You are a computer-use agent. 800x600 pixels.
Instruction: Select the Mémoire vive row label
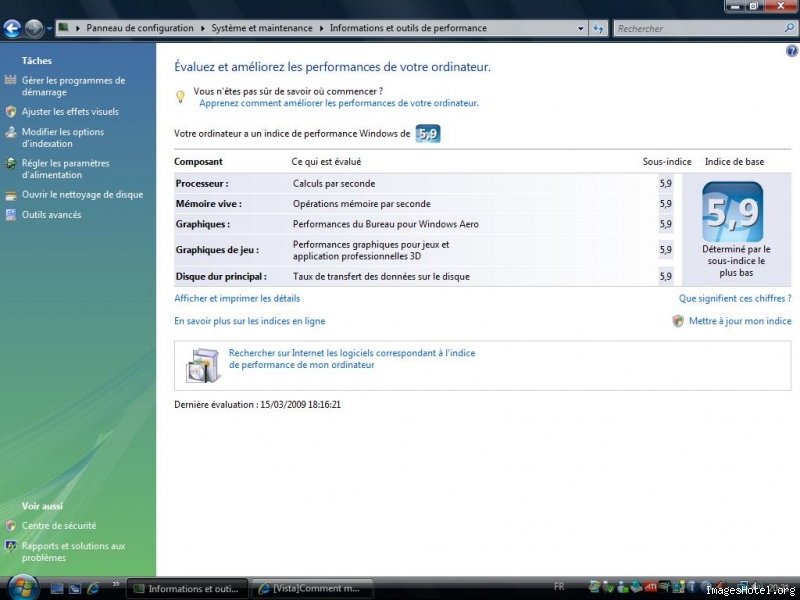[209, 204]
